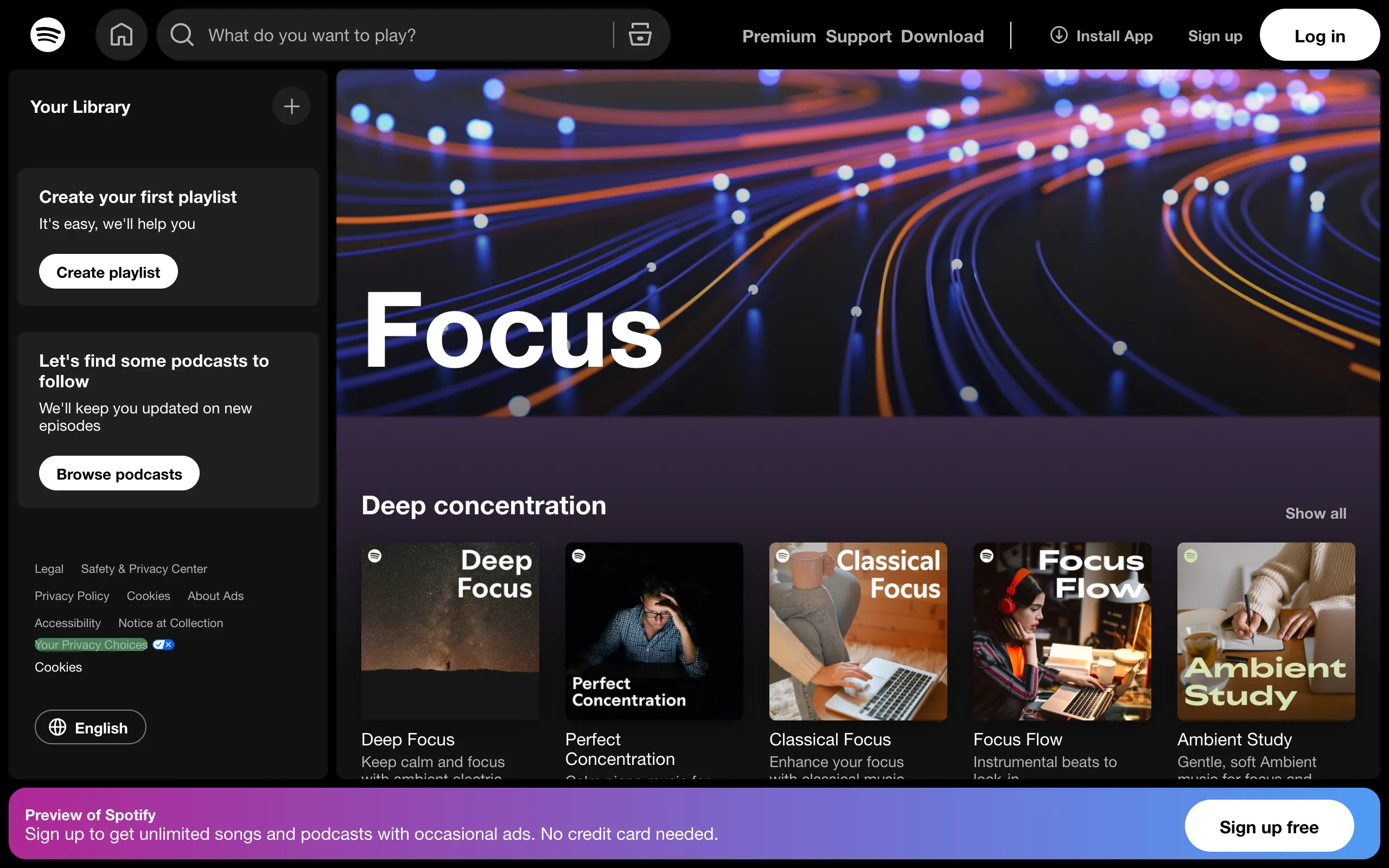The height and width of the screenshot is (868, 1389).
Task: Open the Support page
Action: click(x=858, y=36)
